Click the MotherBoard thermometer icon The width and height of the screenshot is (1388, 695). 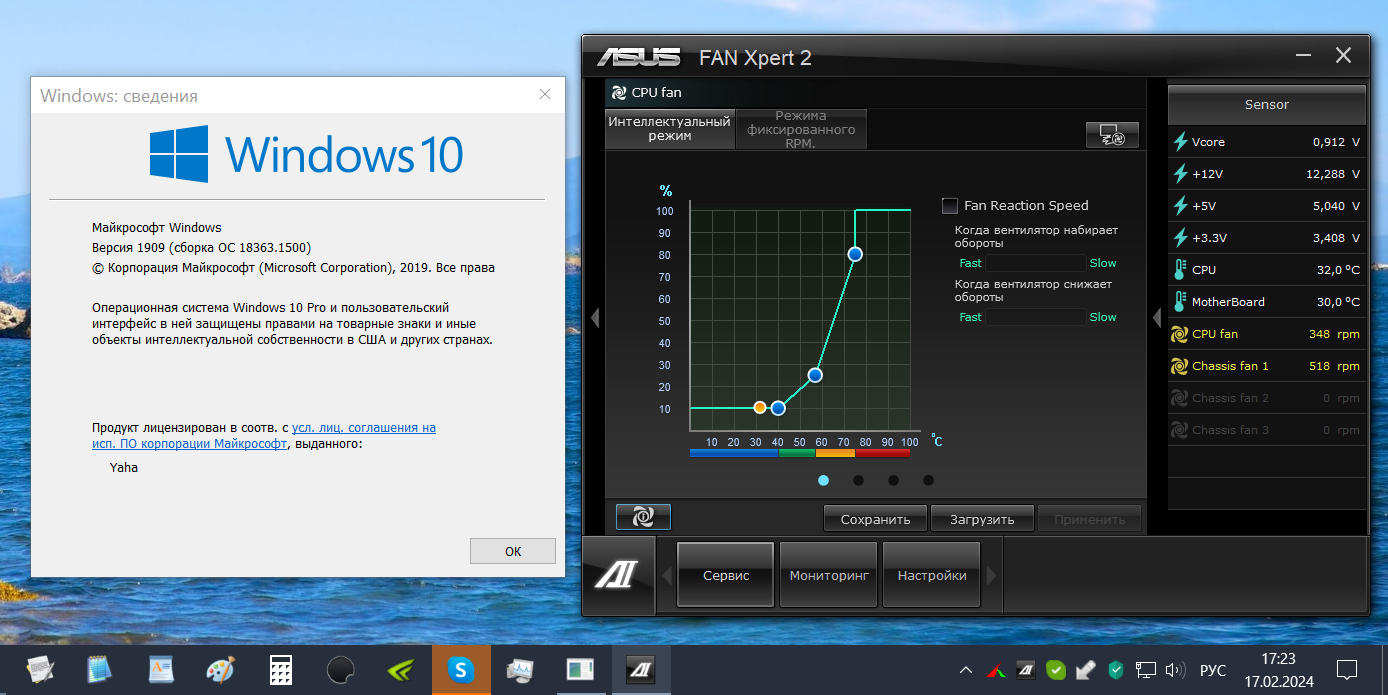pos(1180,302)
